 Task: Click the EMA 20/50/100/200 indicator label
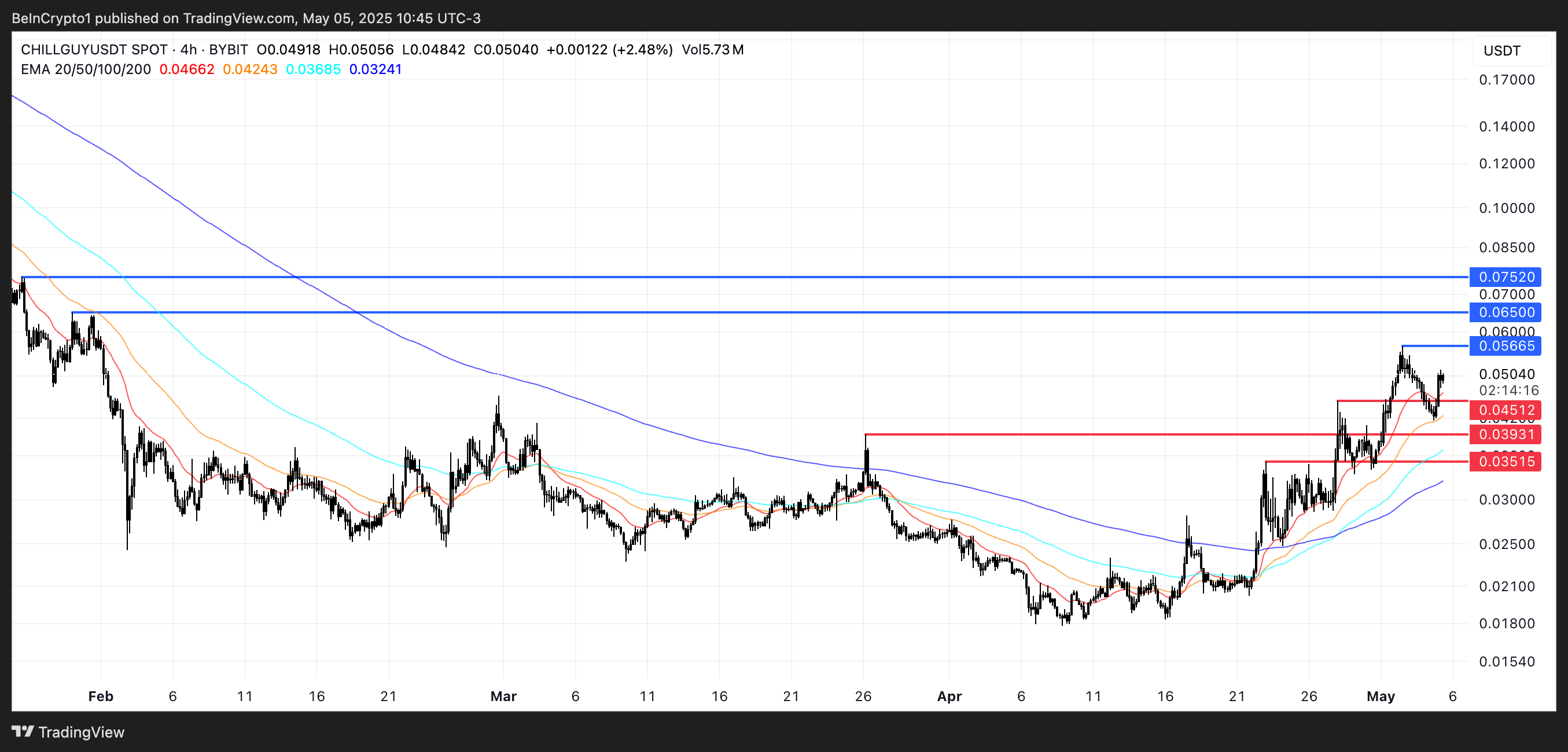point(86,69)
